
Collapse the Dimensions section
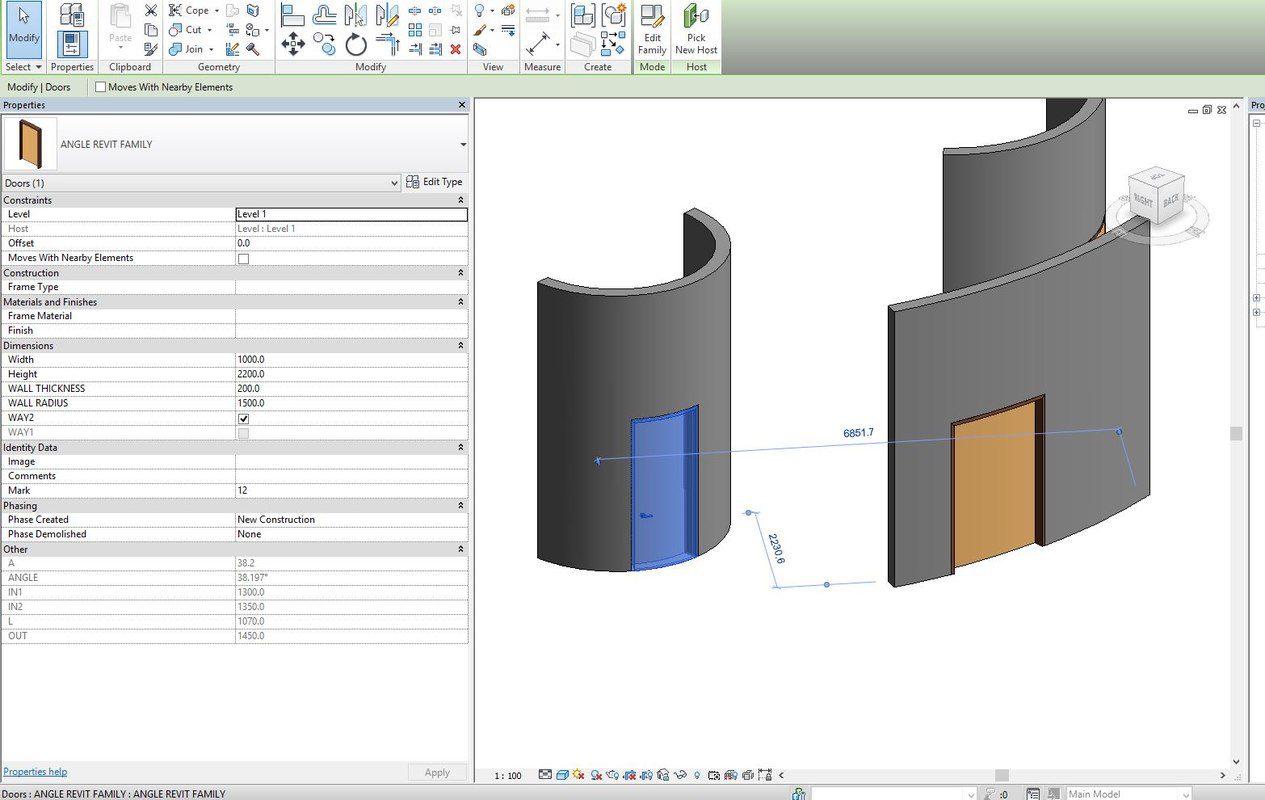461,345
